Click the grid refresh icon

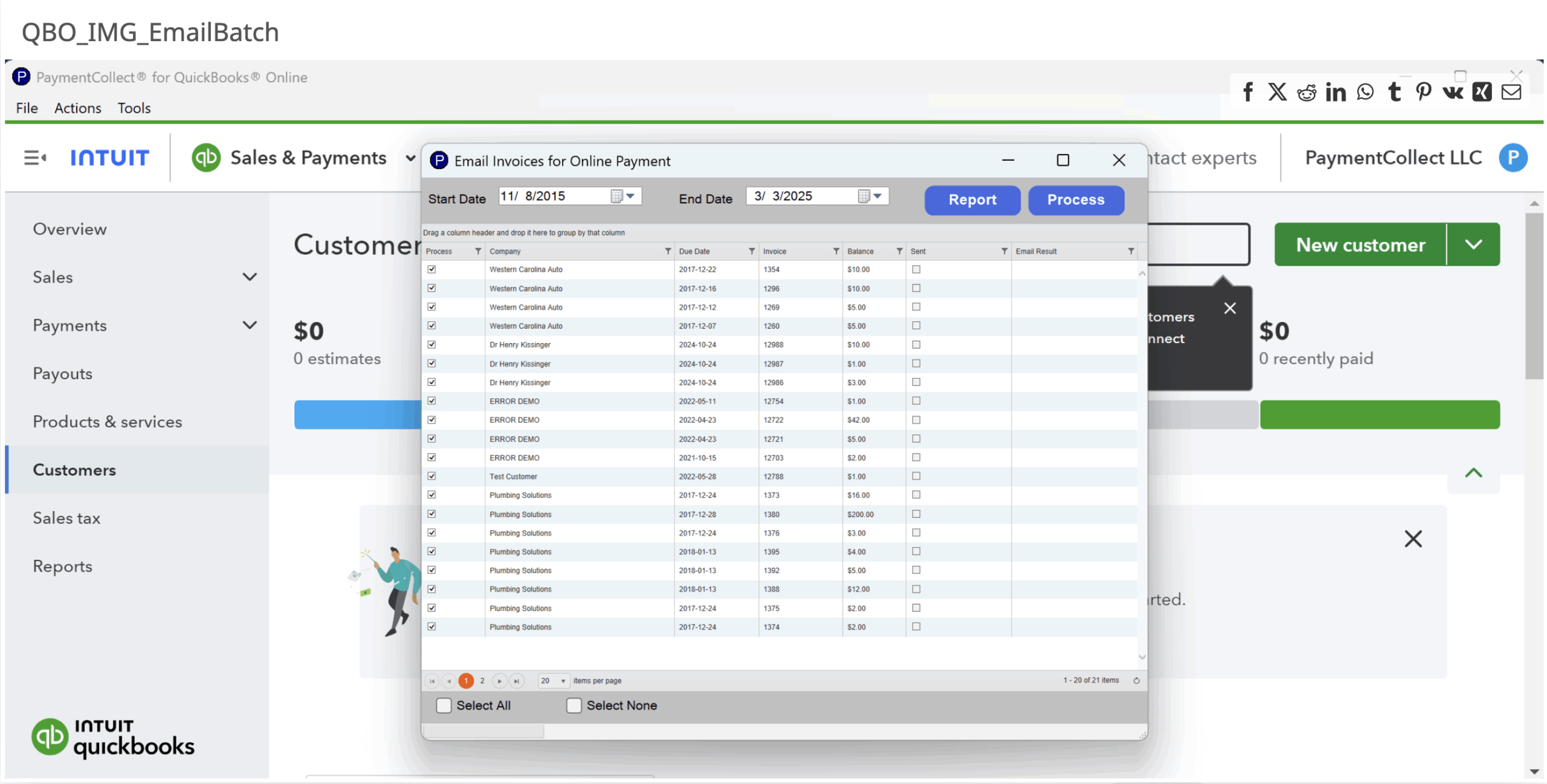[x=1136, y=681]
